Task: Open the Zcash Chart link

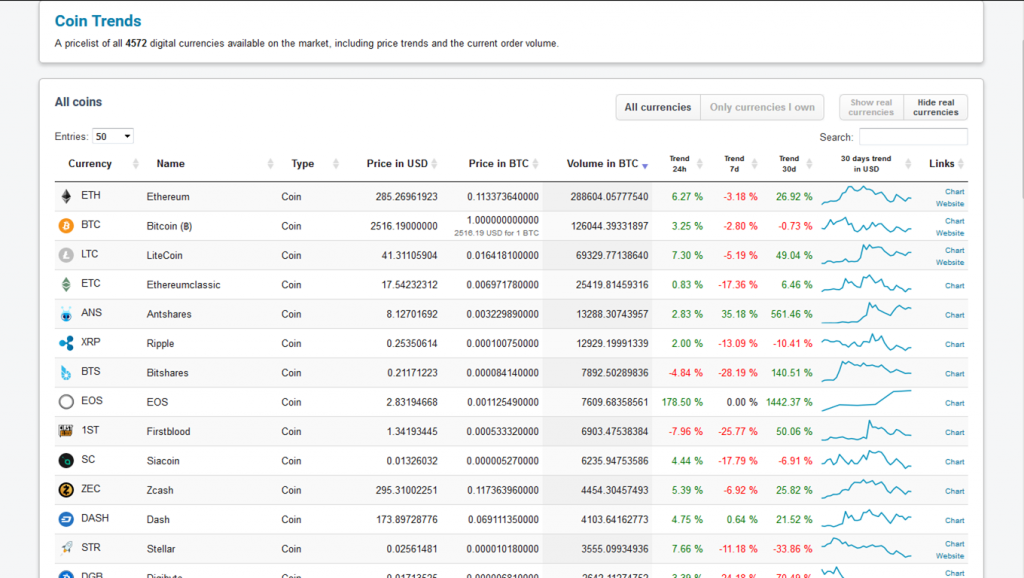Action: coord(954,491)
